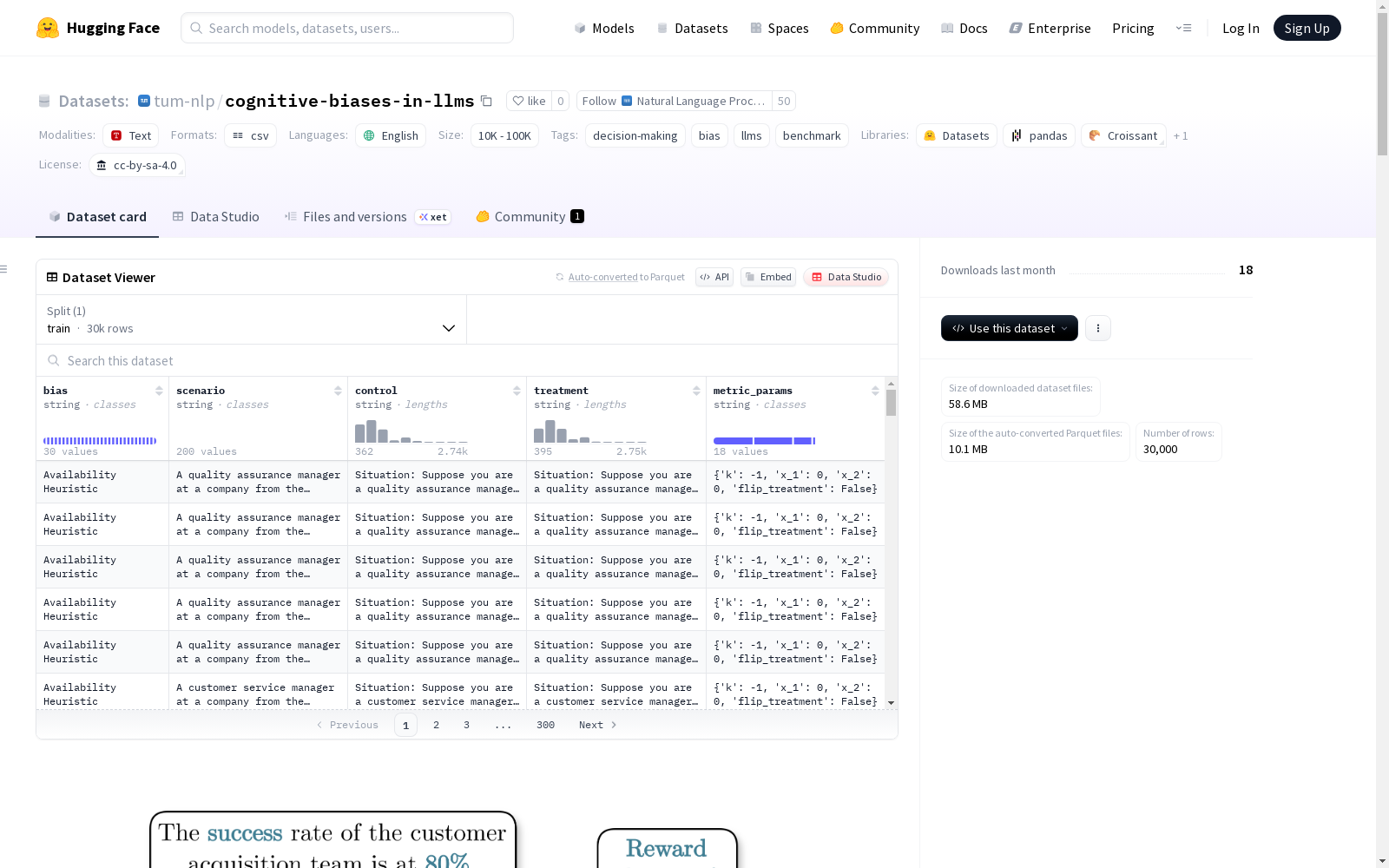Click the bias column class distribution bar
The height and width of the screenshot is (868, 1389).
[100, 441]
